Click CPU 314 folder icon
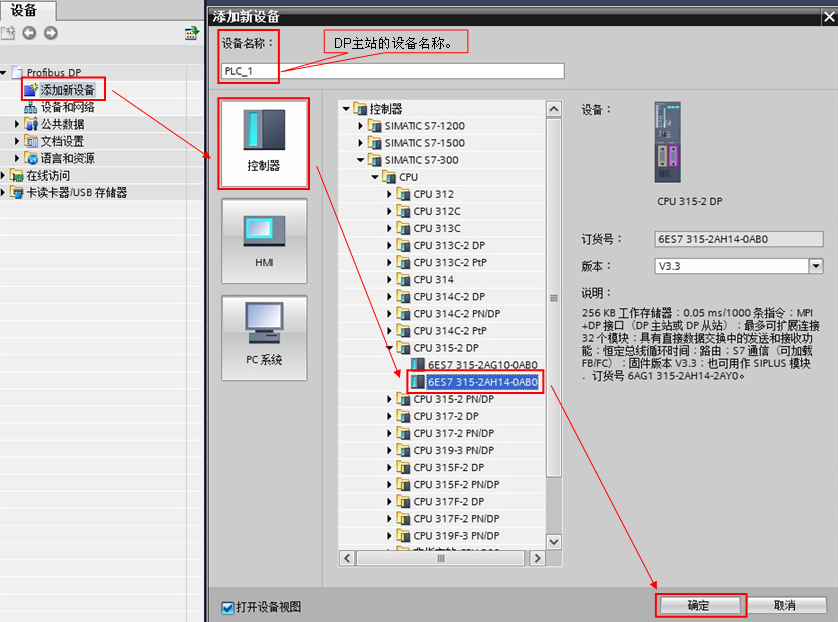 [404, 279]
